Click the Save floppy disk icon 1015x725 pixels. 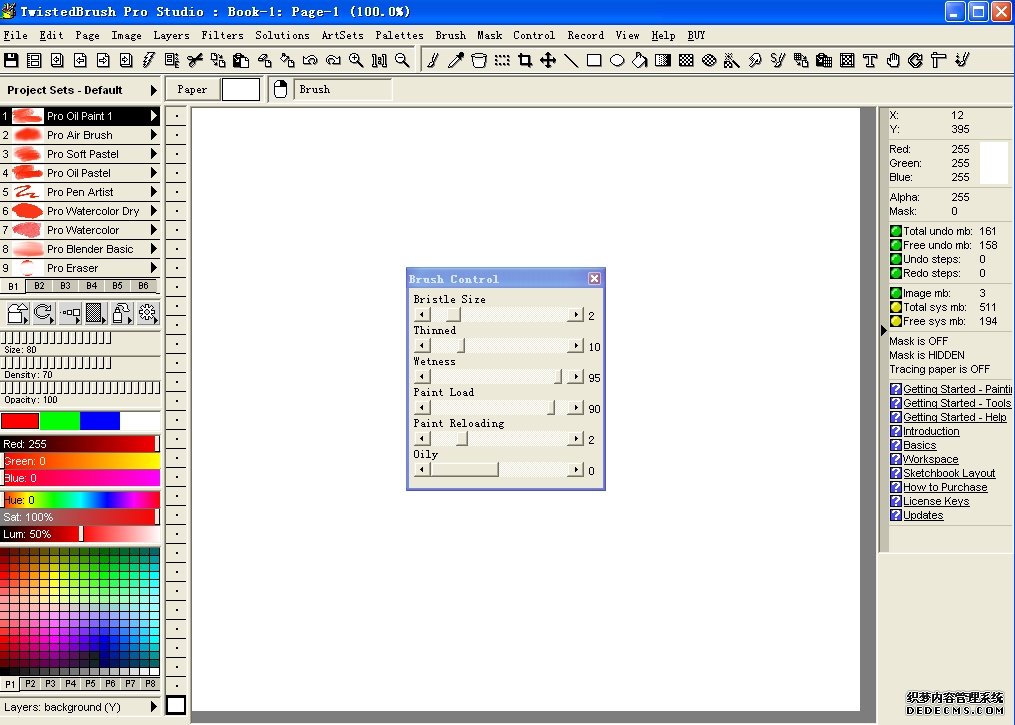point(12,60)
